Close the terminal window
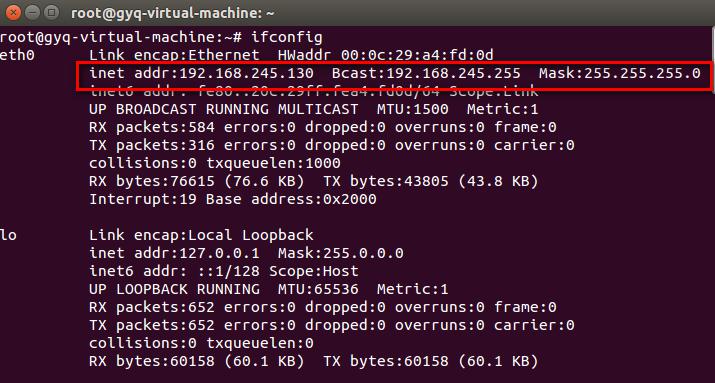Image resolution: width=715 pixels, height=383 pixels. pos(13,12)
